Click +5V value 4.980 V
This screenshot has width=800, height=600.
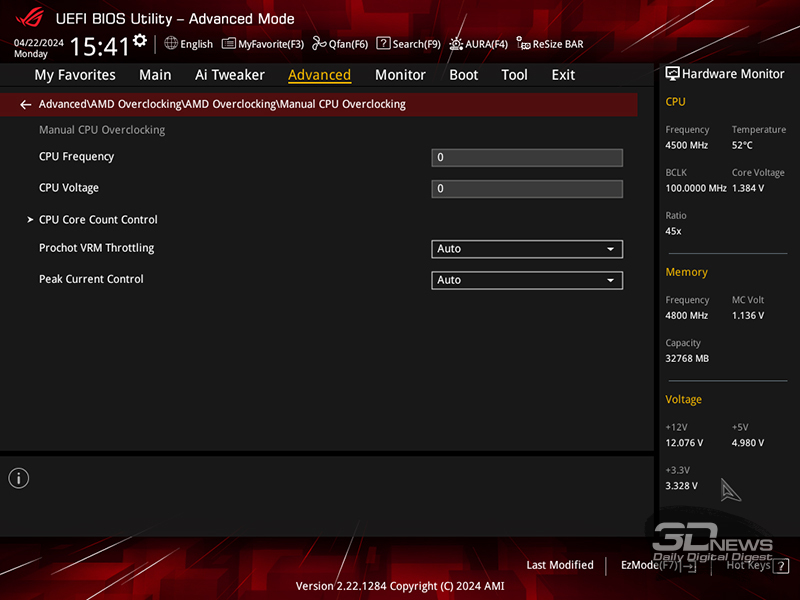748,443
